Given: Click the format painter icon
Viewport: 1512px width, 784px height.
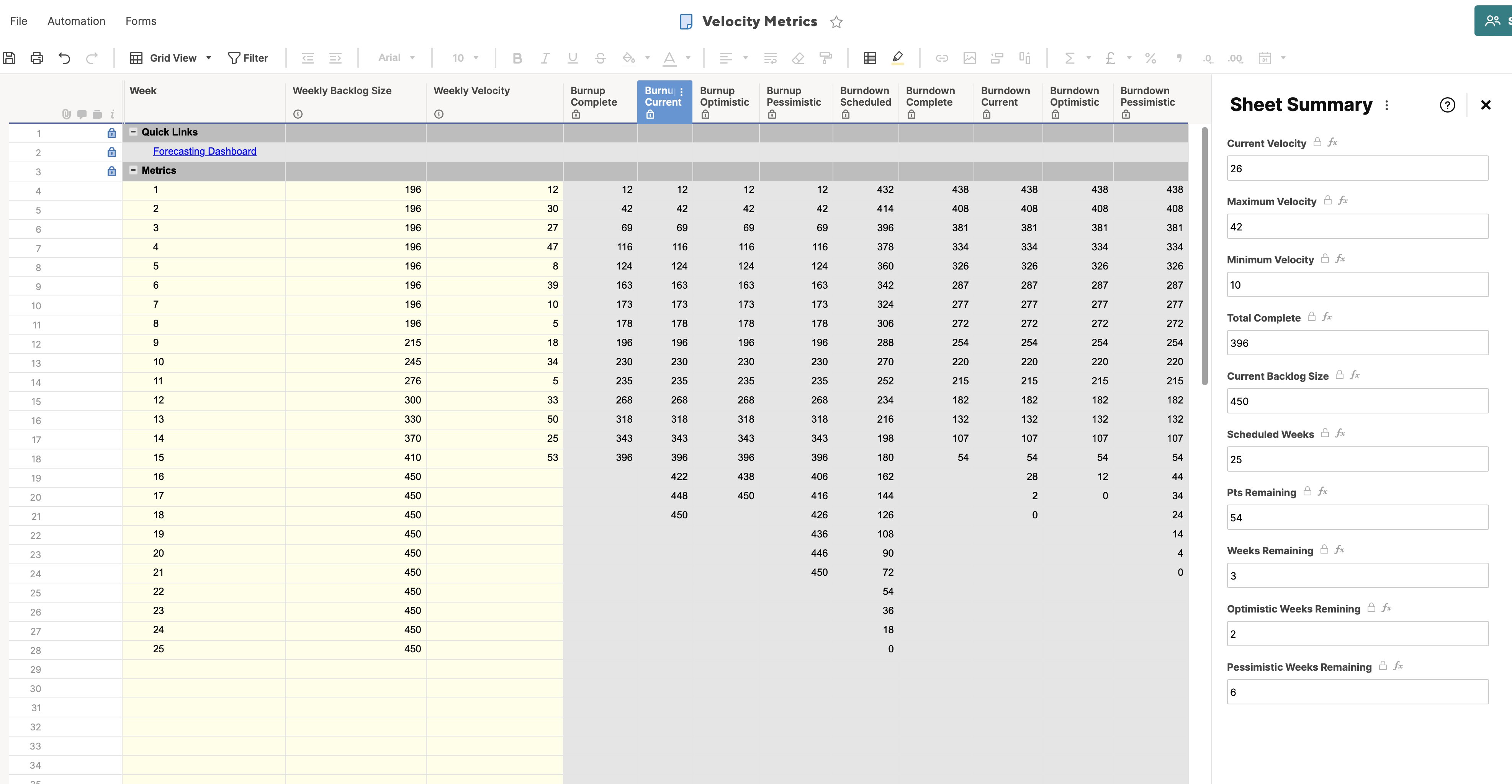Looking at the screenshot, I should [x=825, y=58].
